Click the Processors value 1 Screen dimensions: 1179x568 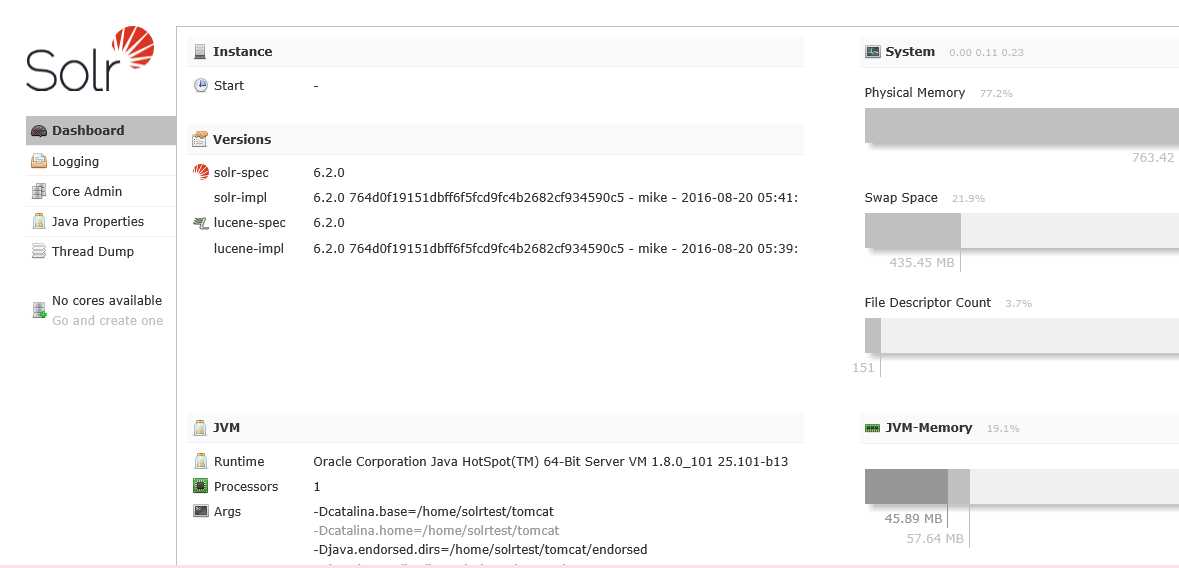pos(317,486)
